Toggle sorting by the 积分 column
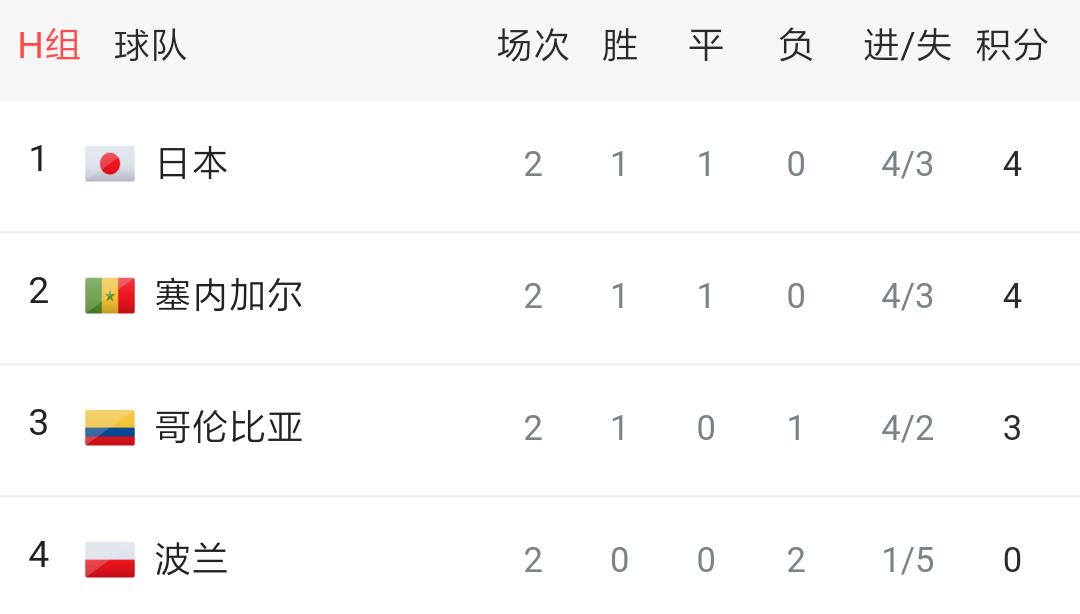The width and height of the screenshot is (1080, 614). pyautogui.click(x=1011, y=44)
